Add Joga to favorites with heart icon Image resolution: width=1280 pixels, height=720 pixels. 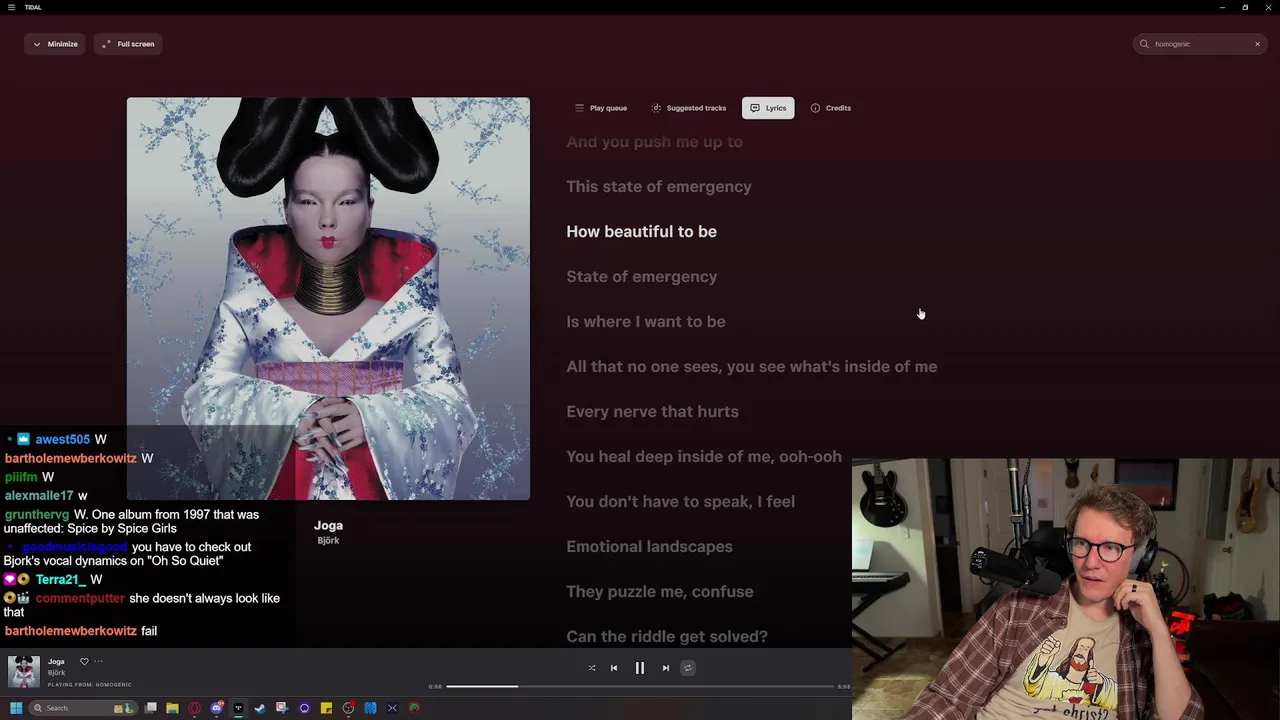coord(84,661)
